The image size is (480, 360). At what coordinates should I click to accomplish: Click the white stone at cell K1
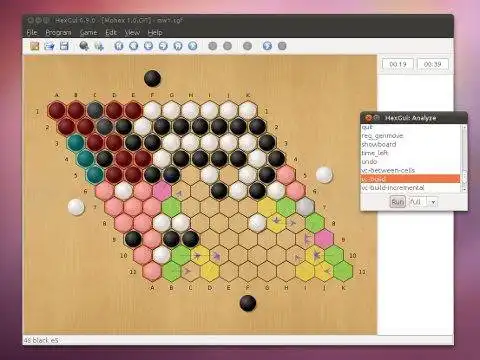click(248, 111)
